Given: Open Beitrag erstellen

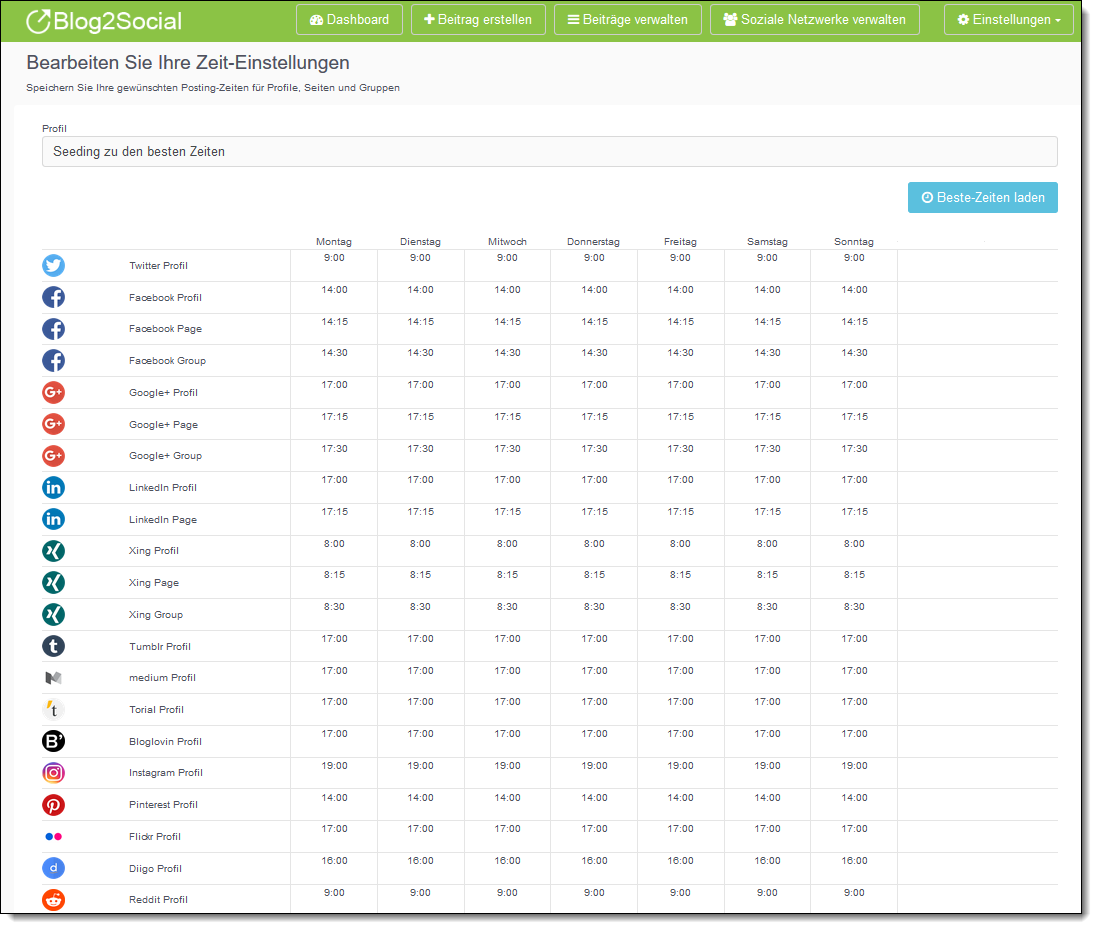Looking at the screenshot, I should [478, 20].
